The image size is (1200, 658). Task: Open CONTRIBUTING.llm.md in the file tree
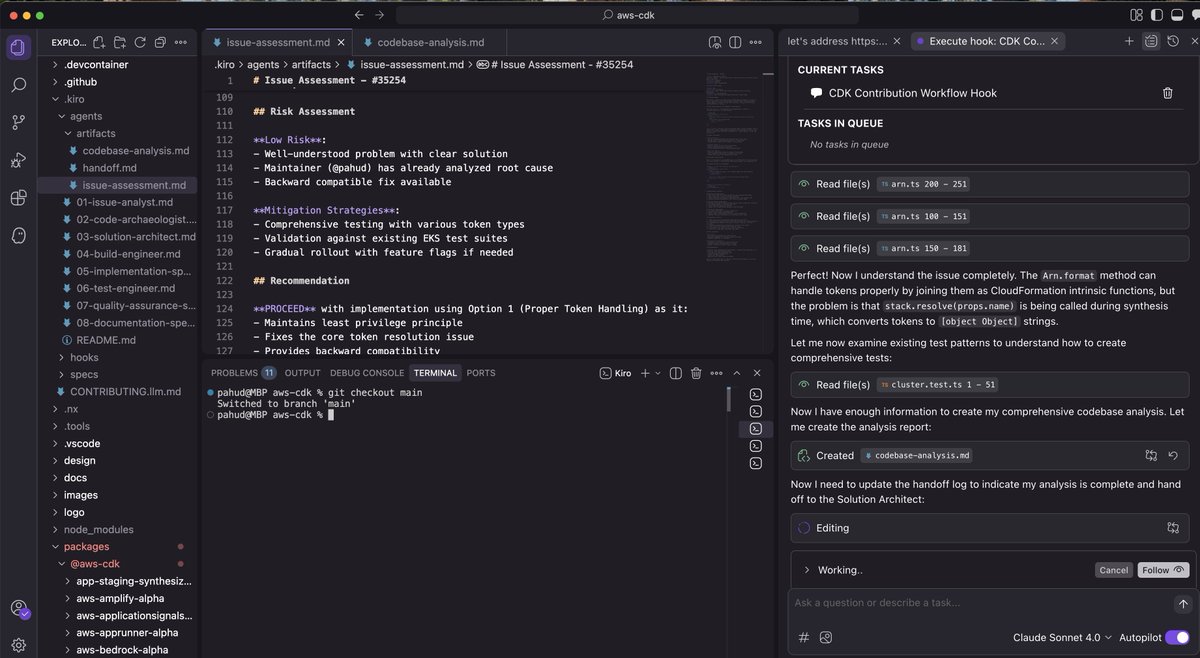125,391
